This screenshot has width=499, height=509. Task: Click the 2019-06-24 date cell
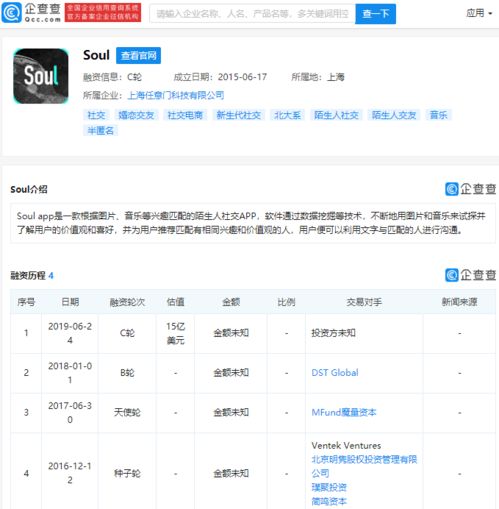click(70, 333)
